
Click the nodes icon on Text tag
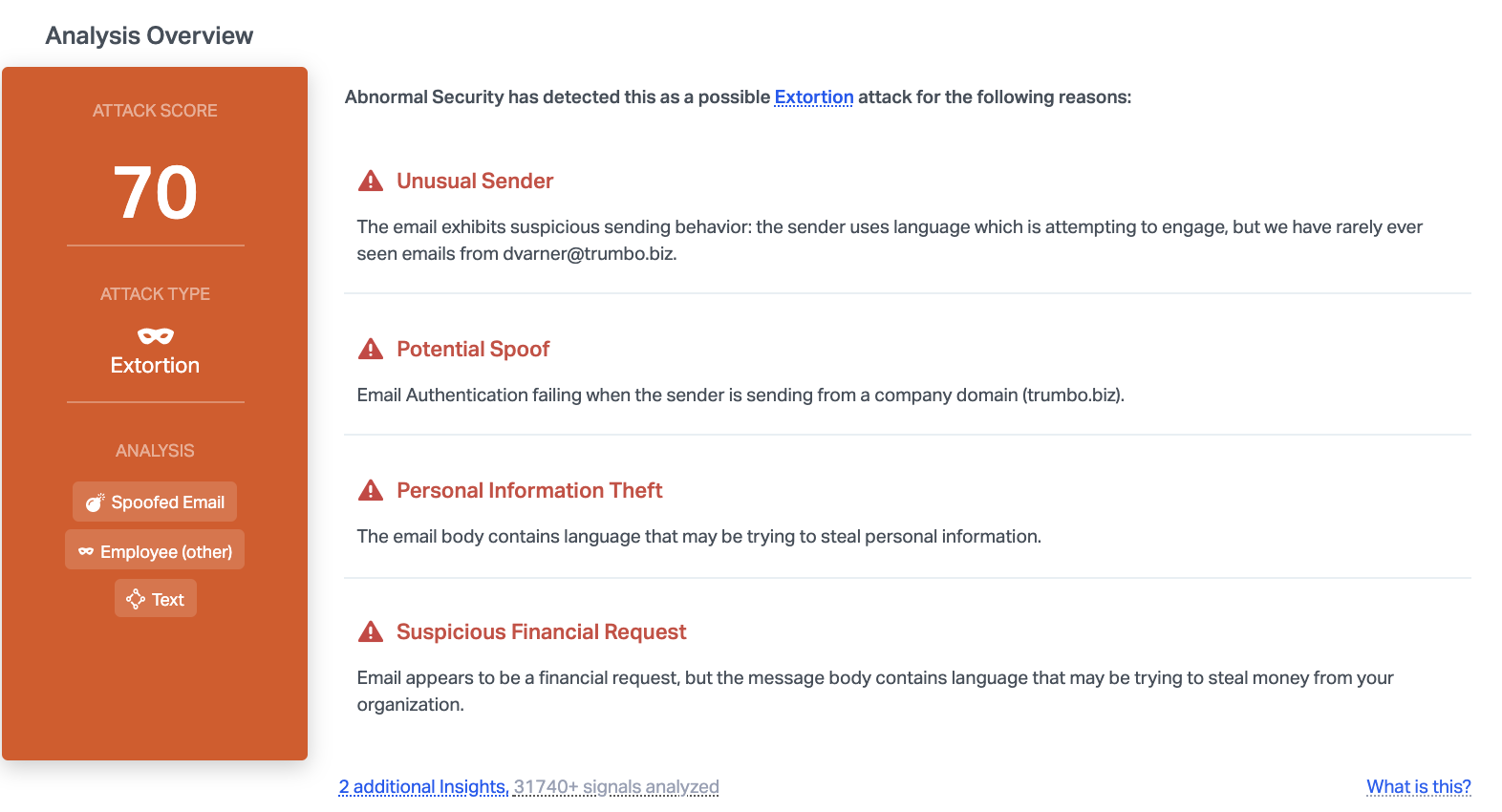136,599
